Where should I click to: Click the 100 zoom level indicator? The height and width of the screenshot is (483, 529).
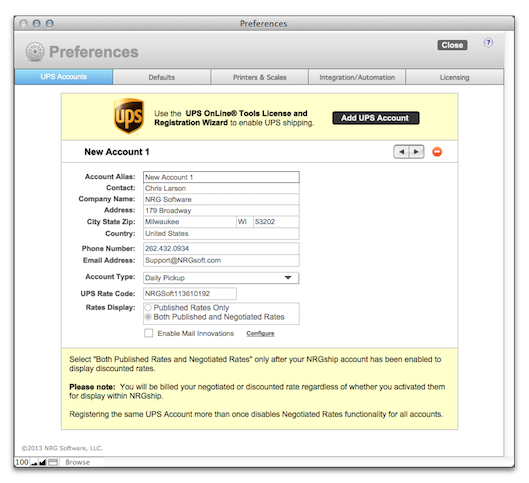[22, 462]
